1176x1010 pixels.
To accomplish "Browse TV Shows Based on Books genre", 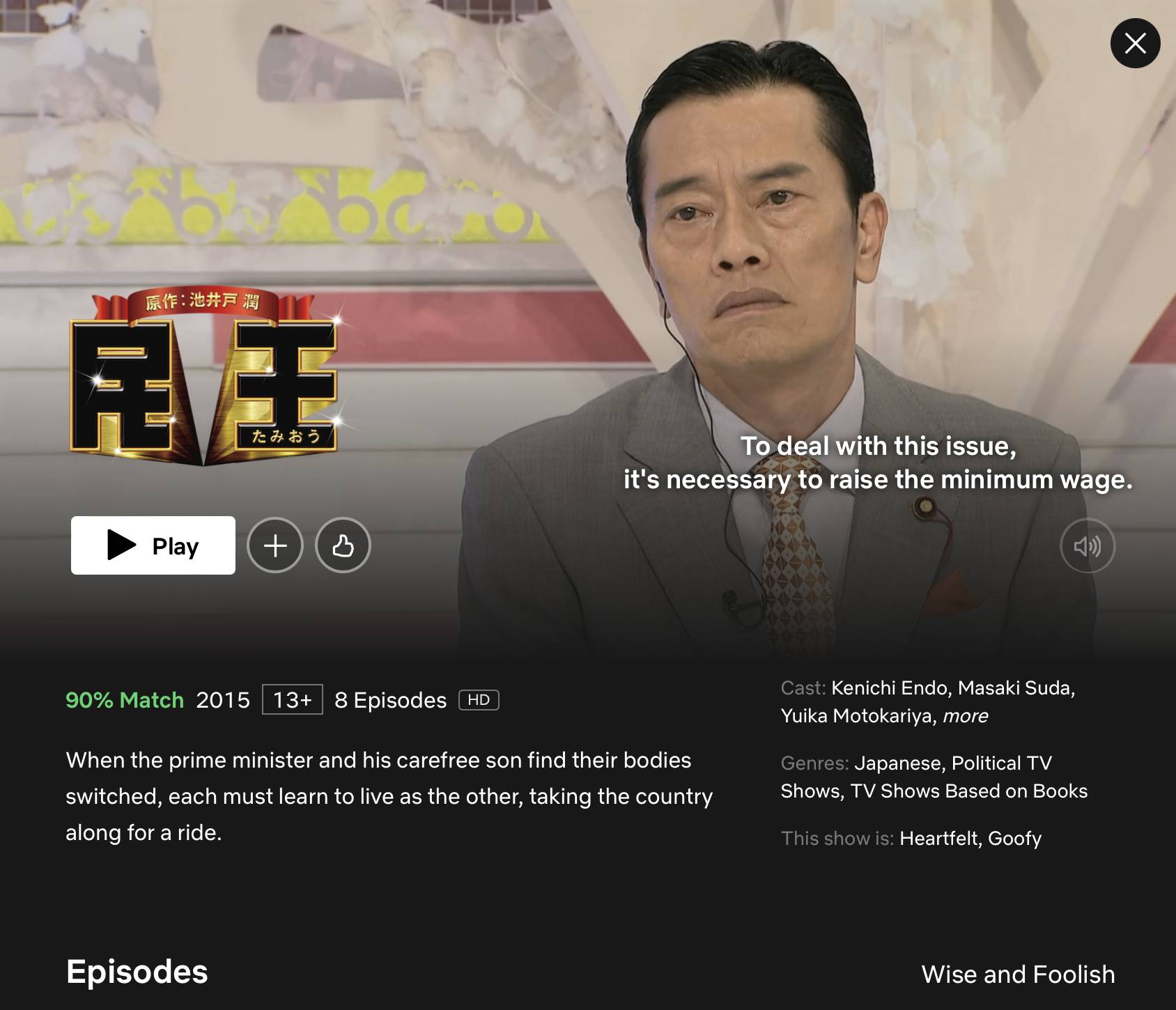I will coord(969,791).
